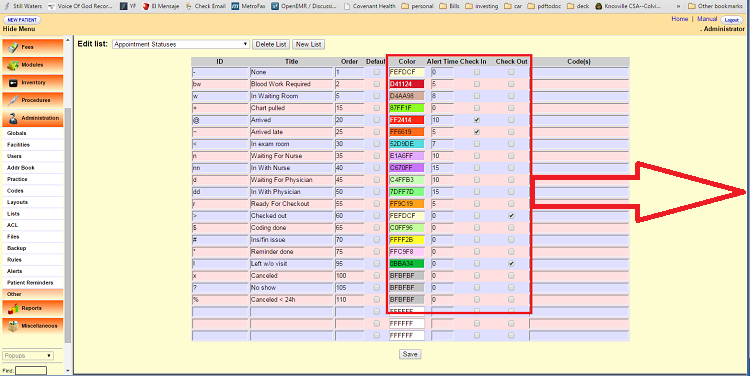Open the Check Email bookmark

(205, 6)
